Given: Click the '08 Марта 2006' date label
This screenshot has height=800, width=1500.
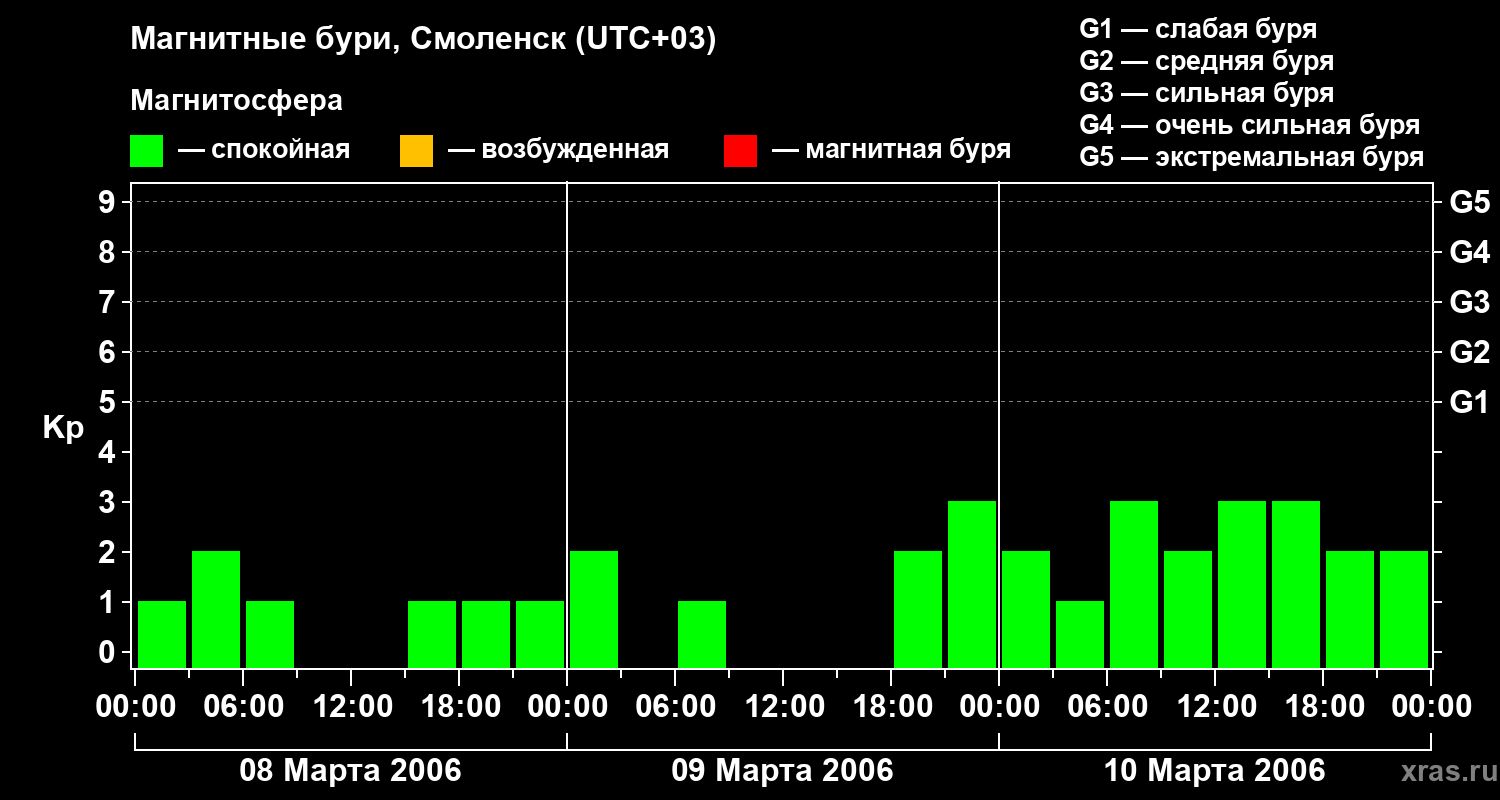Looking at the screenshot, I should click(x=350, y=770).
